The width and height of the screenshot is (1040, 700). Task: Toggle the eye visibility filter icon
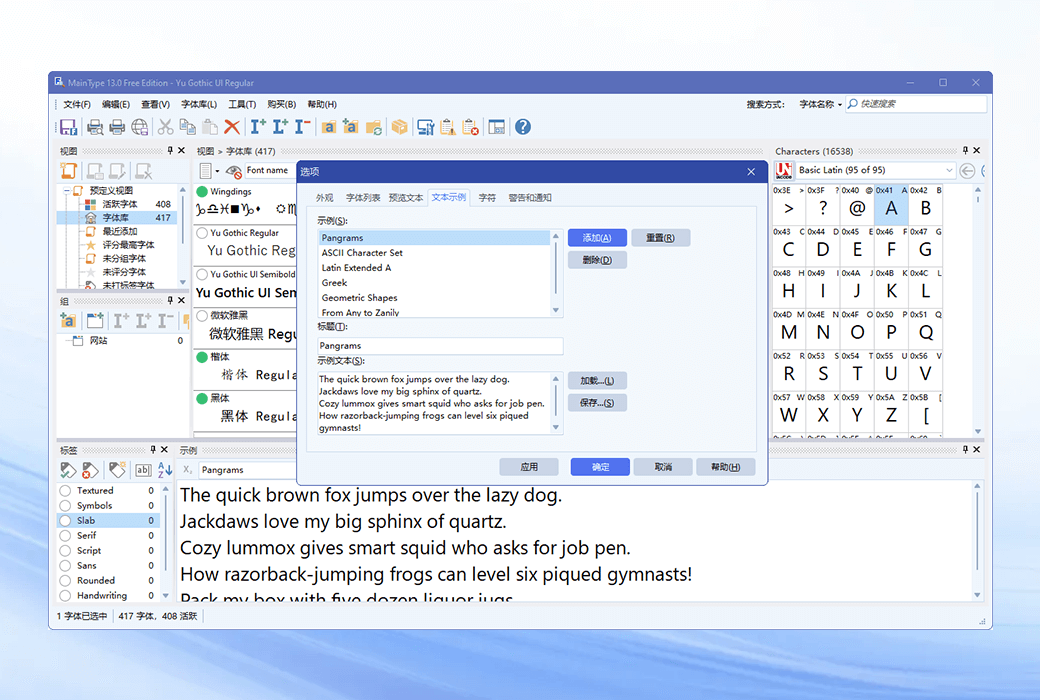tap(233, 171)
